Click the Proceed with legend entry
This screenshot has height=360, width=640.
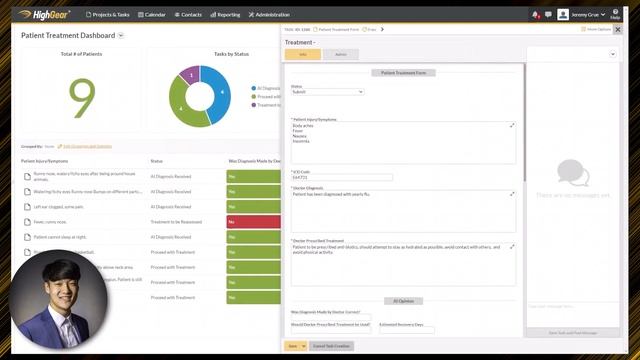[x=266, y=97]
